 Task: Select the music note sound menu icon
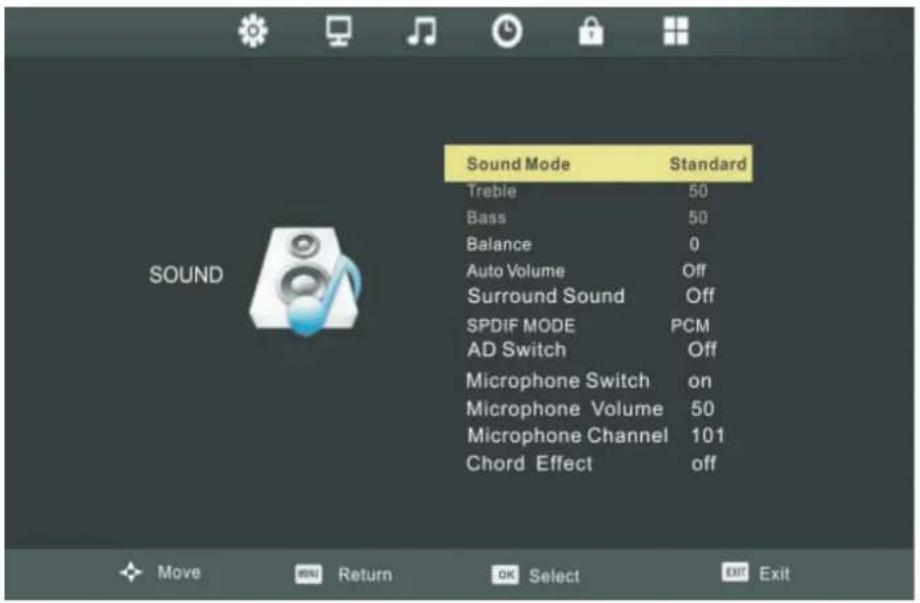(422, 31)
